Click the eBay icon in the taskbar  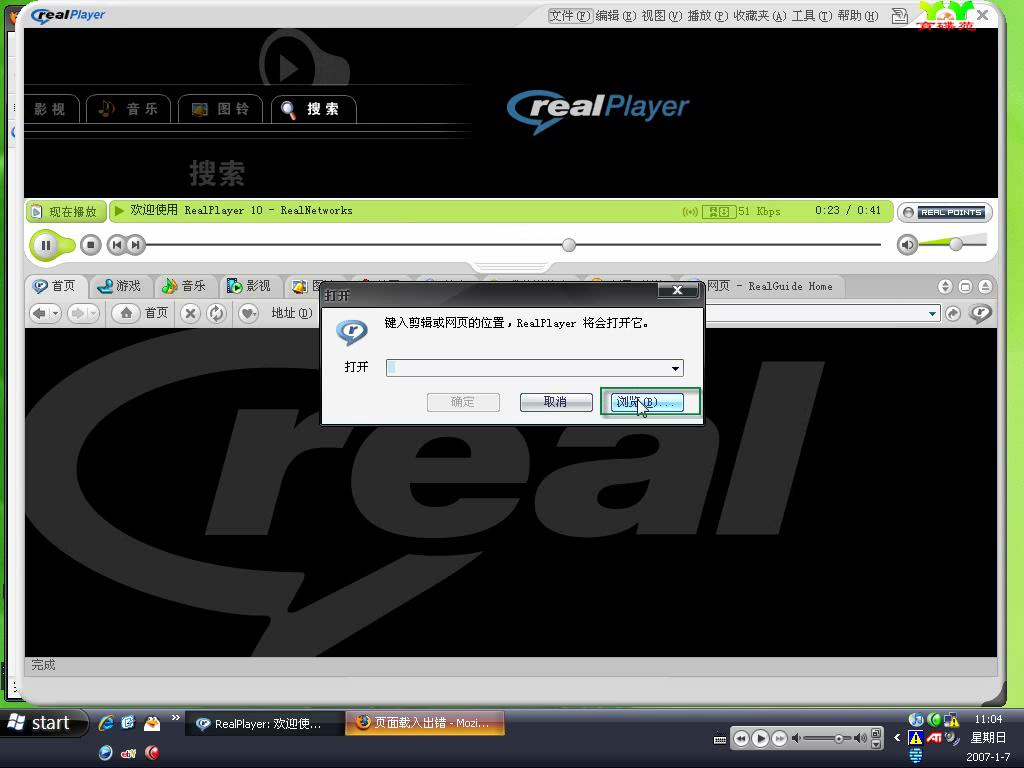pyautogui.click(x=128, y=753)
